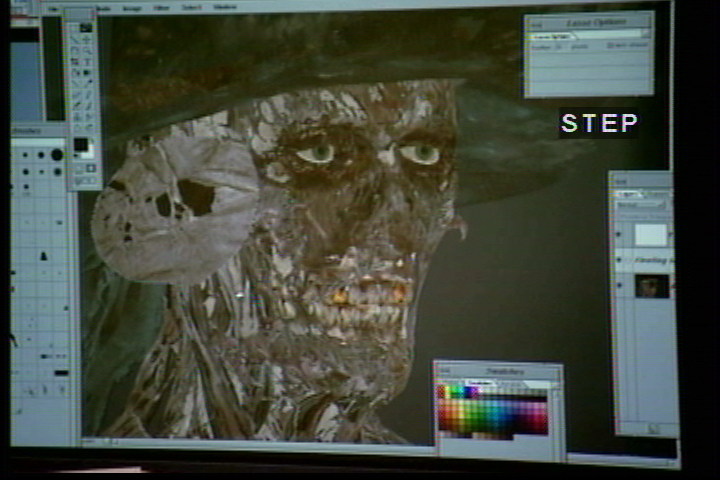The width and height of the screenshot is (720, 480).
Task: Select the Floating Selection layer row
Action: pos(644,260)
